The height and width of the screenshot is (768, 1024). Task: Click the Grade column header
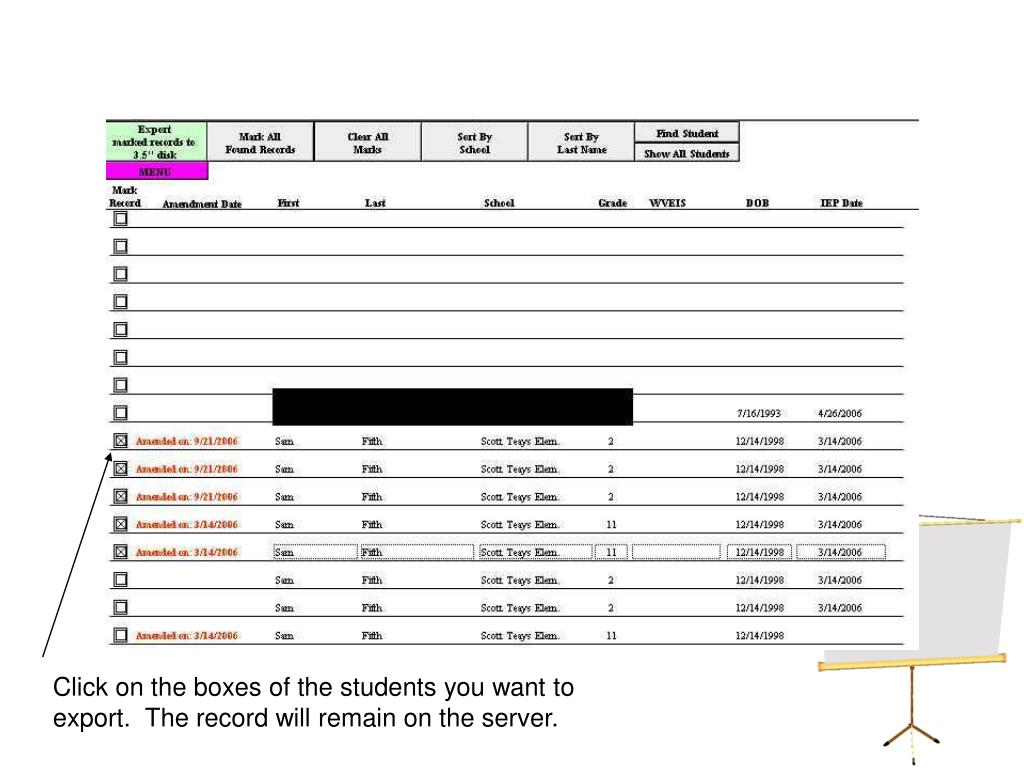613,203
